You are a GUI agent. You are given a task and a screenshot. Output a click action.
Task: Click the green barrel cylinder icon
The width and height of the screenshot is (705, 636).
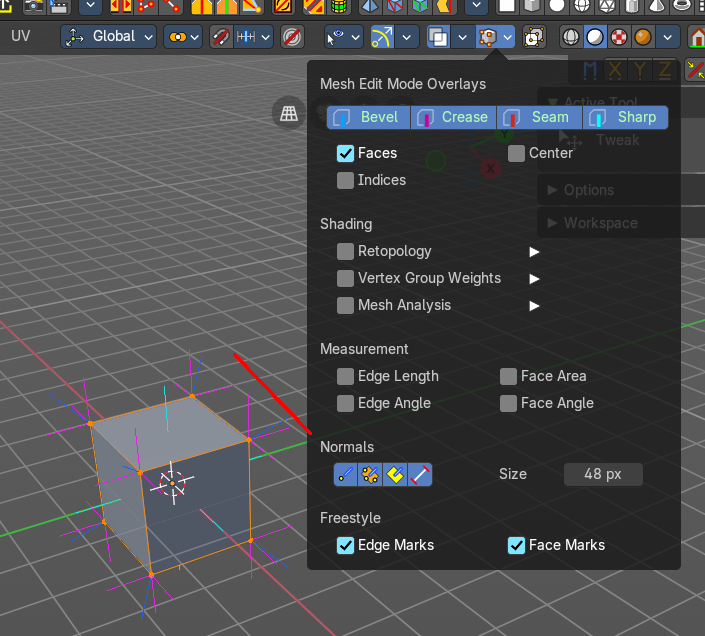pyautogui.click(x=339, y=5)
